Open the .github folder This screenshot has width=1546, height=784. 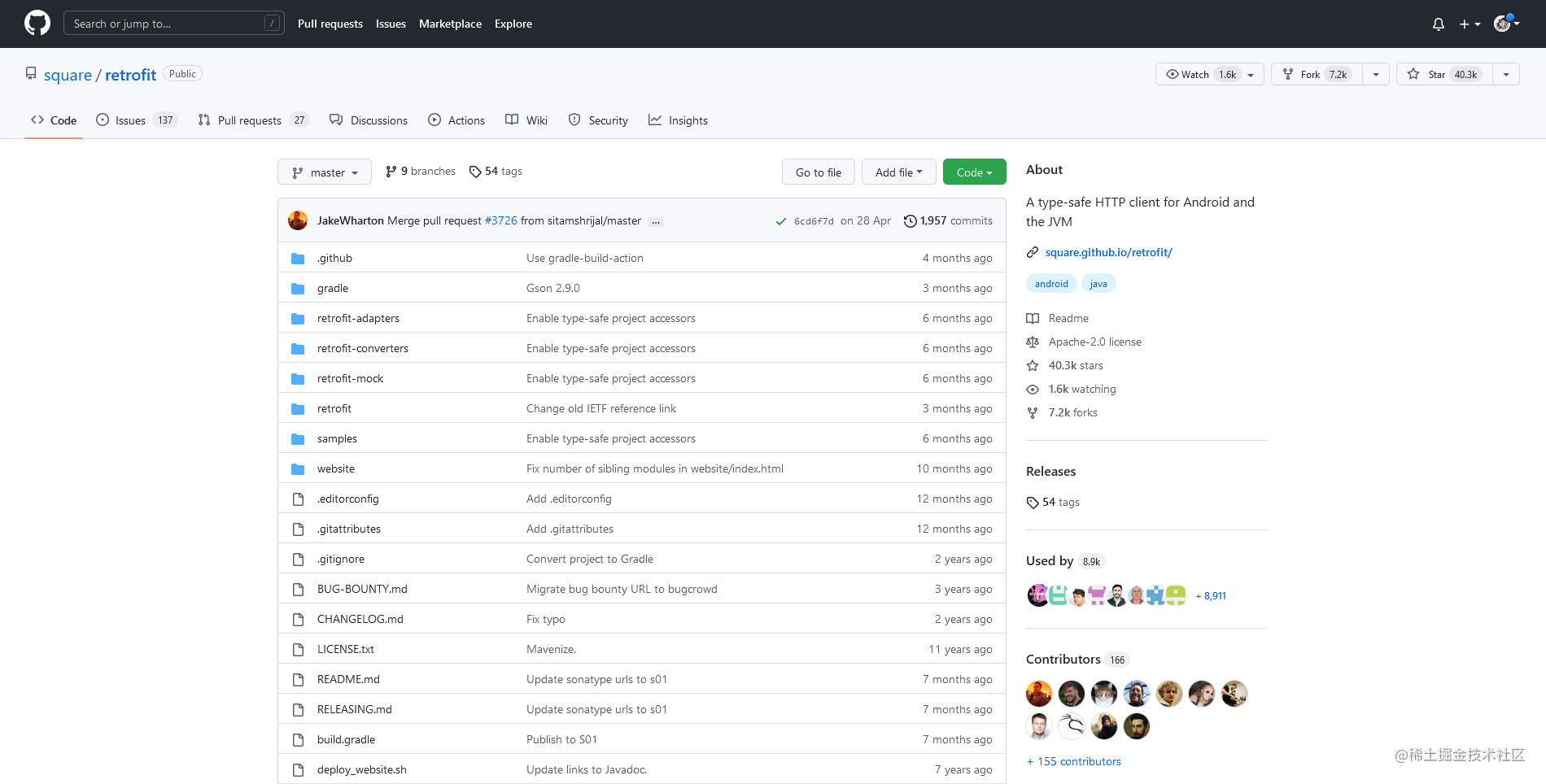tap(334, 258)
